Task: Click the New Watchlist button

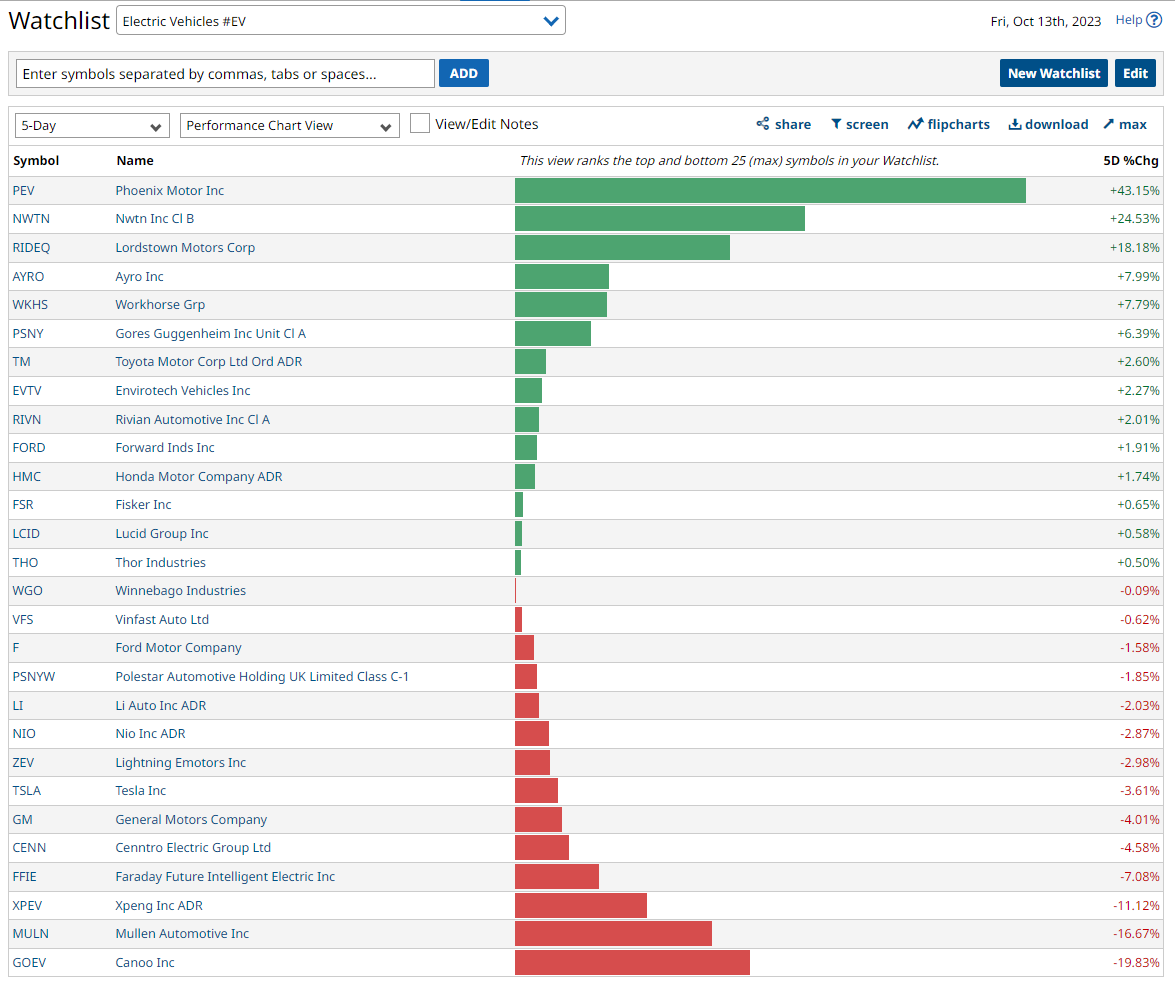Action: [1054, 73]
